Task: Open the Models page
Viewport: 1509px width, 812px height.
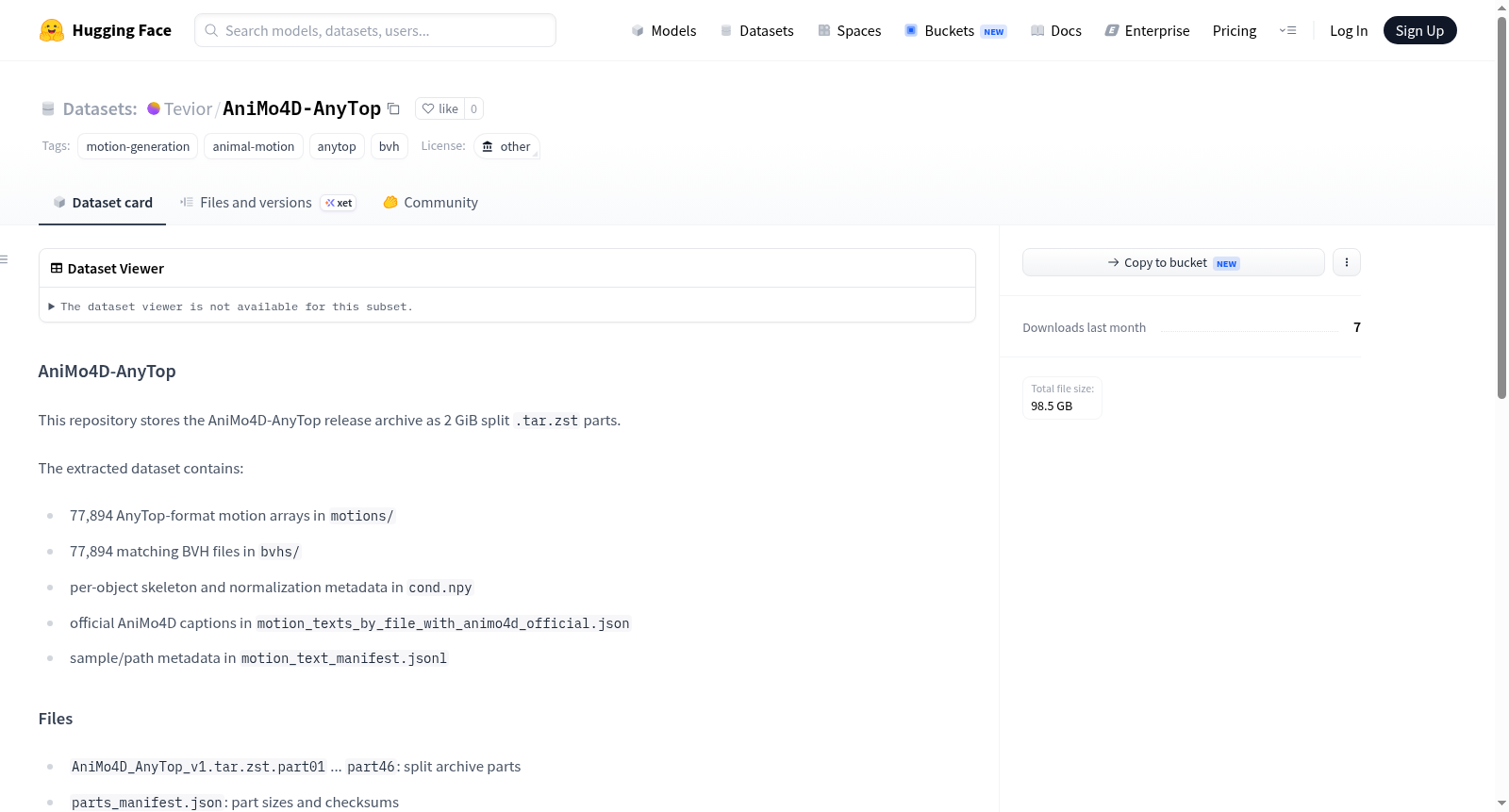Action: tap(664, 30)
